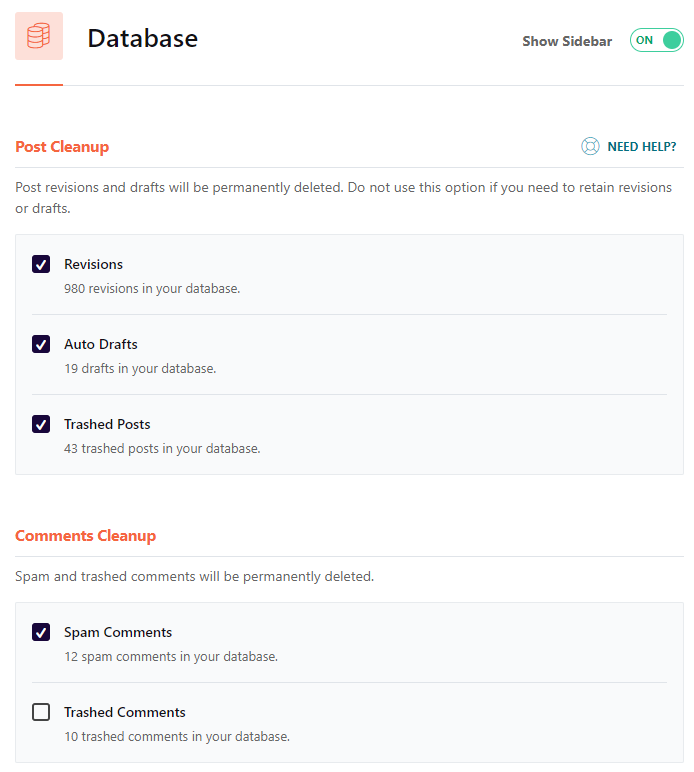
Task: Disable the Spam Comments checkbox
Action: tap(41, 632)
